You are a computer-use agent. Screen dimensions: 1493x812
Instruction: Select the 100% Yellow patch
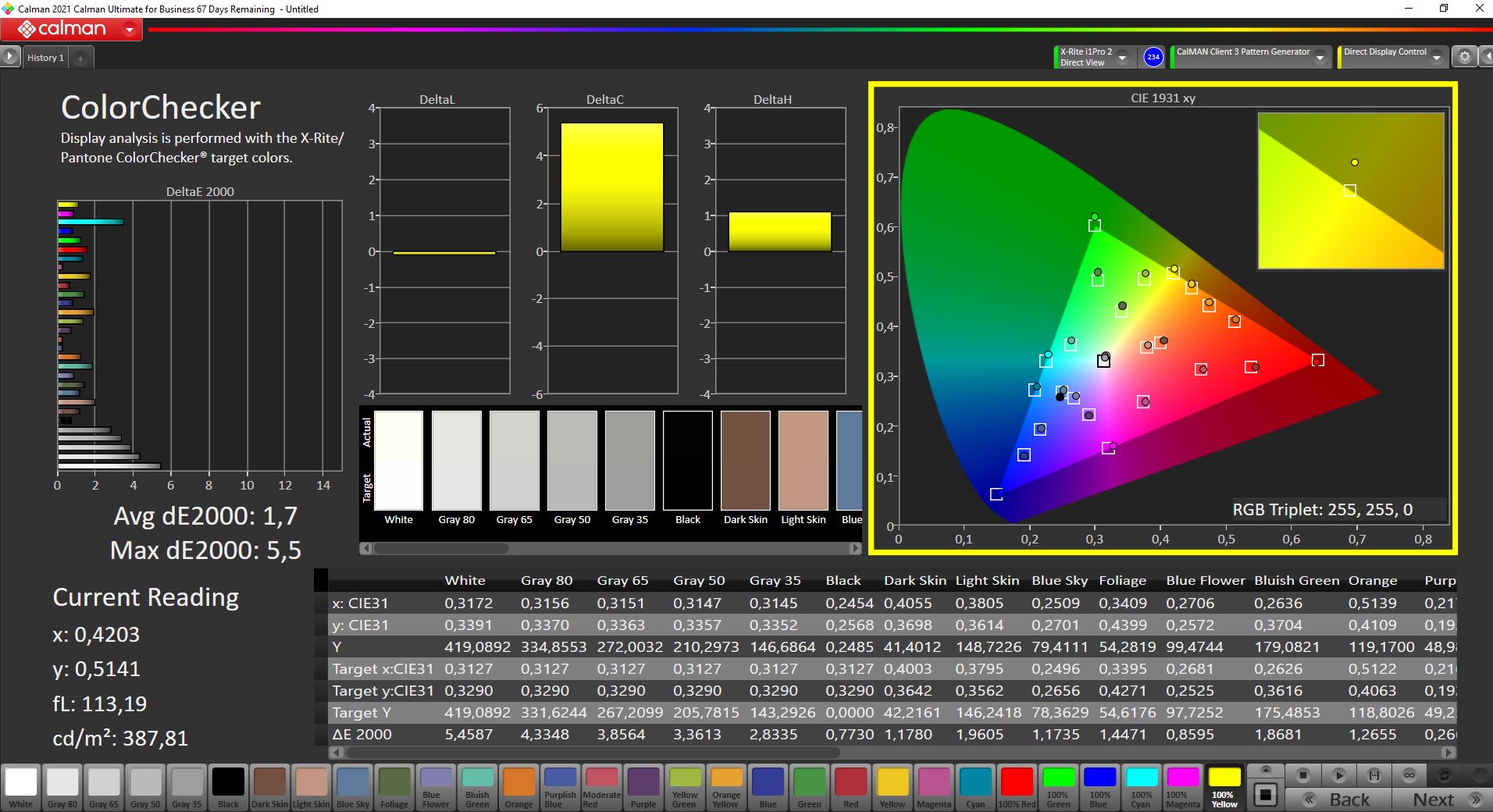tap(1224, 787)
